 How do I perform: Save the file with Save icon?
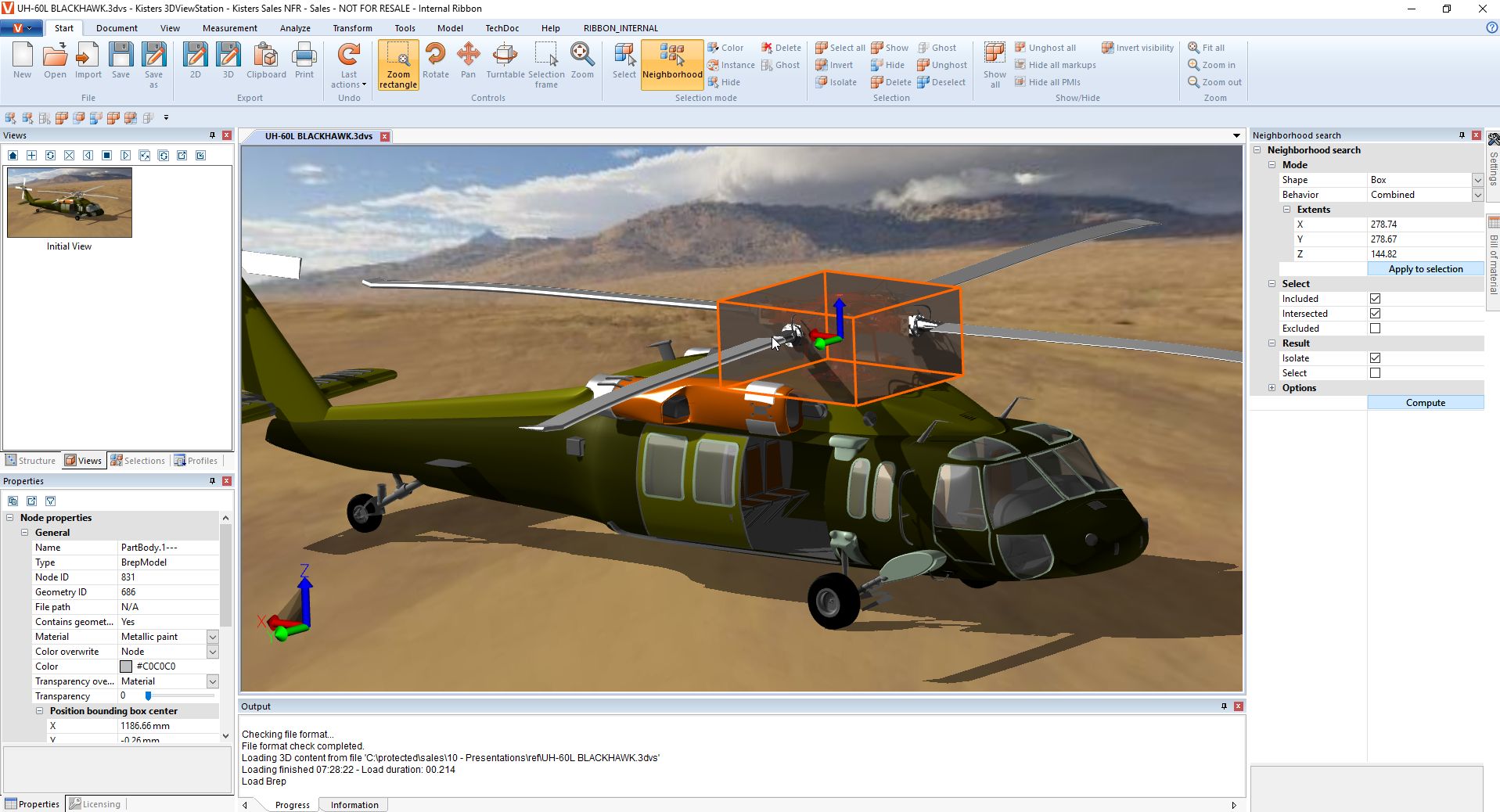121,61
